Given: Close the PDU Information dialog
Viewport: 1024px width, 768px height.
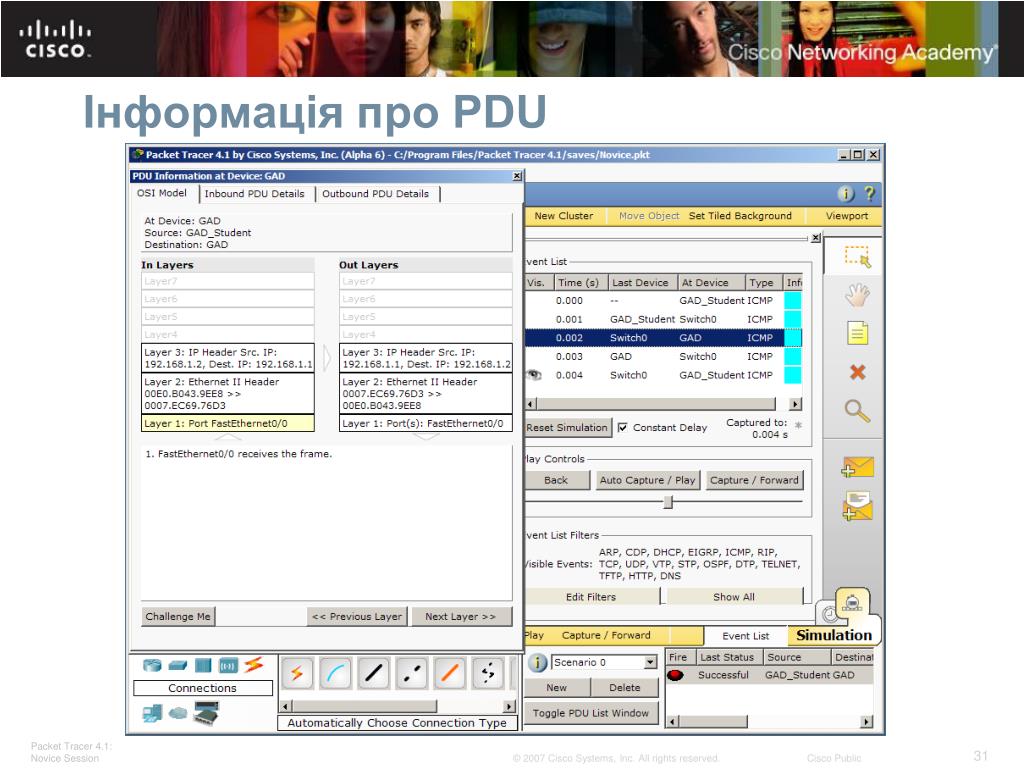Looking at the screenshot, I should [517, 176].
